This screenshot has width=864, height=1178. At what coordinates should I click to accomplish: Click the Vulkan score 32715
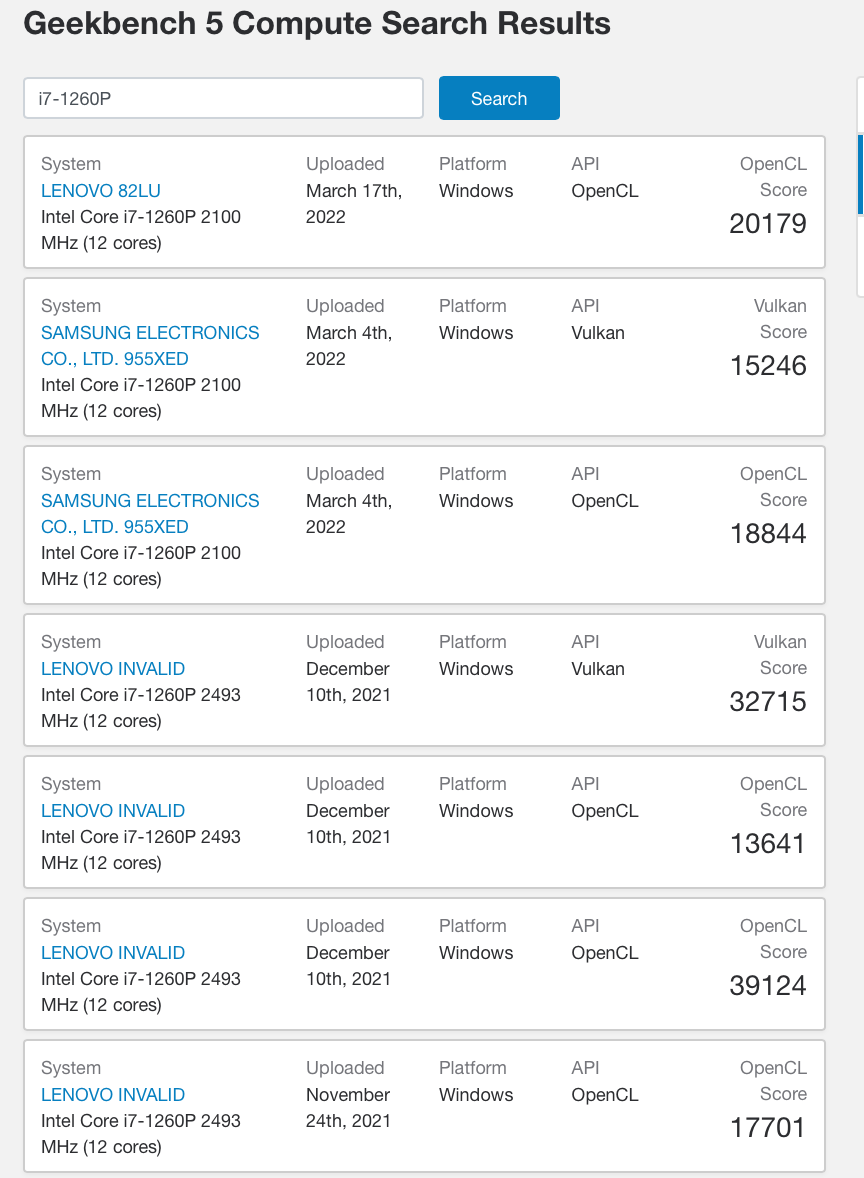(767, 701)
